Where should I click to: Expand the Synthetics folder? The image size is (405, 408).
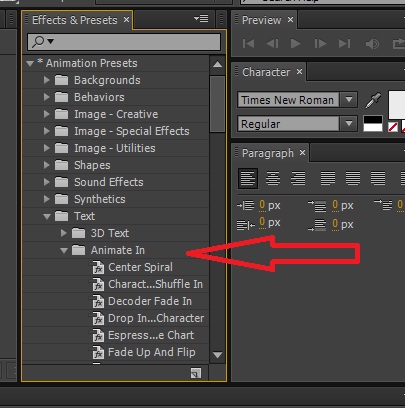point(47,199)
